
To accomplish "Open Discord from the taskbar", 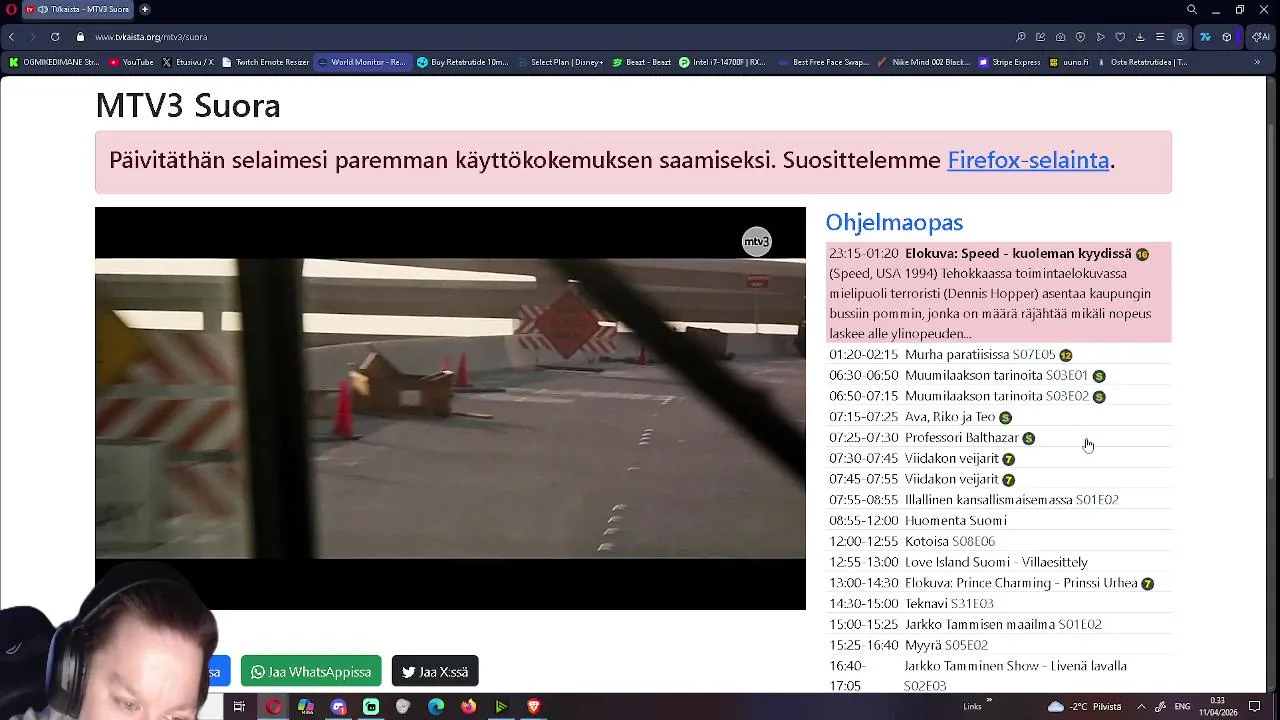I will point(338,707).
